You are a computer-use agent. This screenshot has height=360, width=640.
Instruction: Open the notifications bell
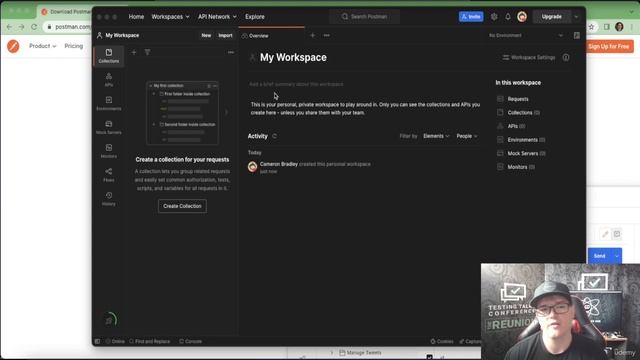coord(508,17)
